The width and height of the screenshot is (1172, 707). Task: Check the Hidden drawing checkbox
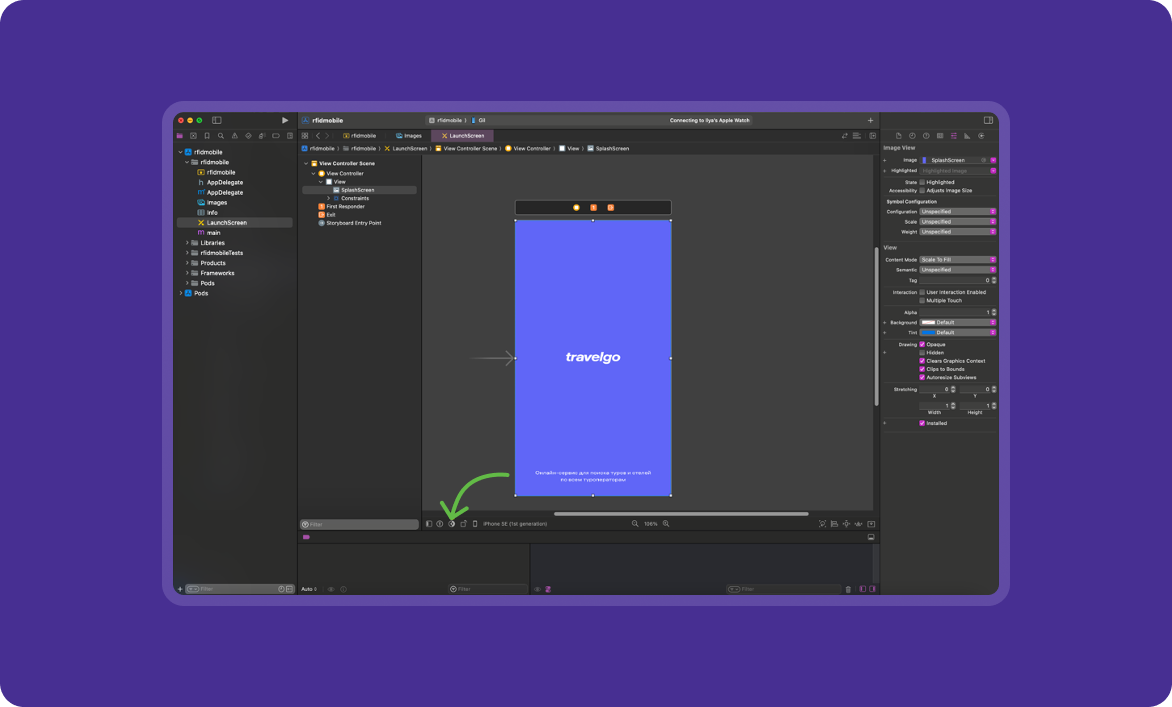[x=922, y=353]
